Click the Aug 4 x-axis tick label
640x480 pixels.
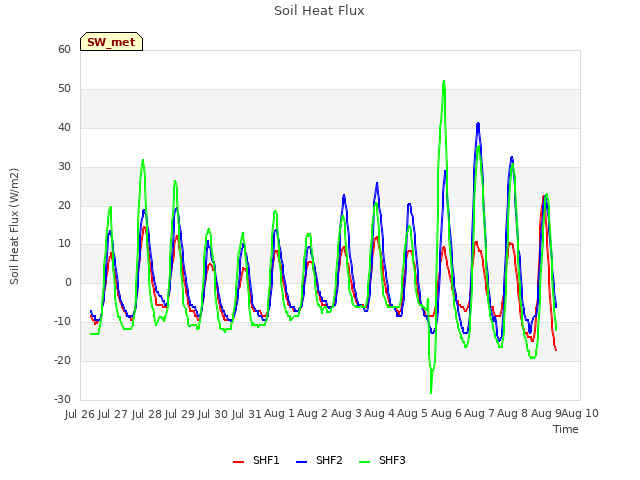pyautogui.click(x=379, y=413)
